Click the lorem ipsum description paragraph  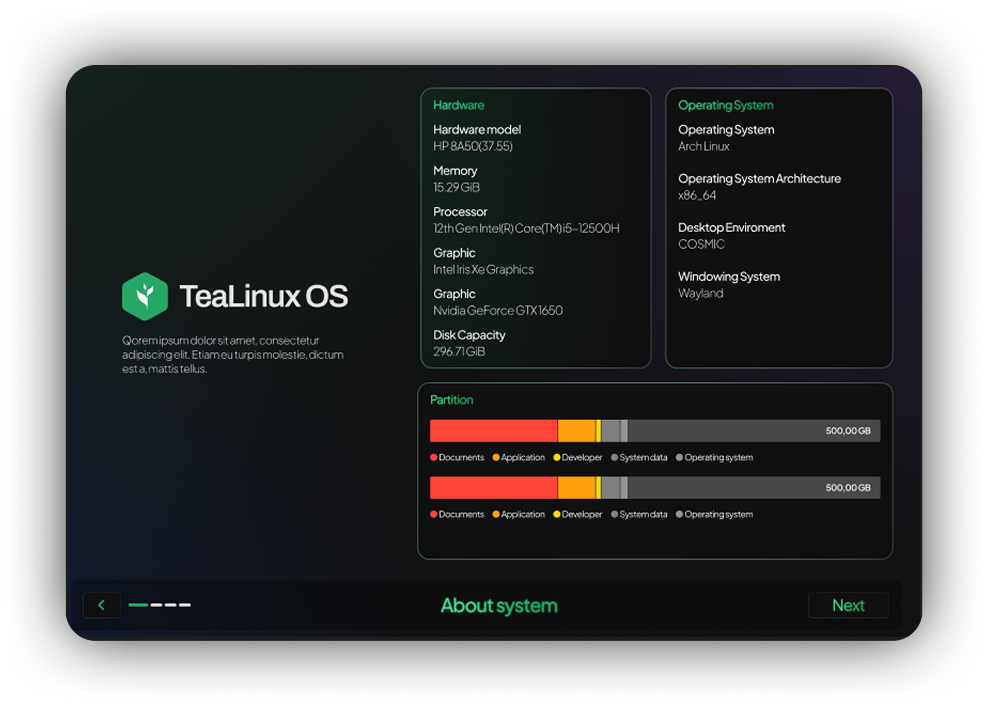pos(233,354)
